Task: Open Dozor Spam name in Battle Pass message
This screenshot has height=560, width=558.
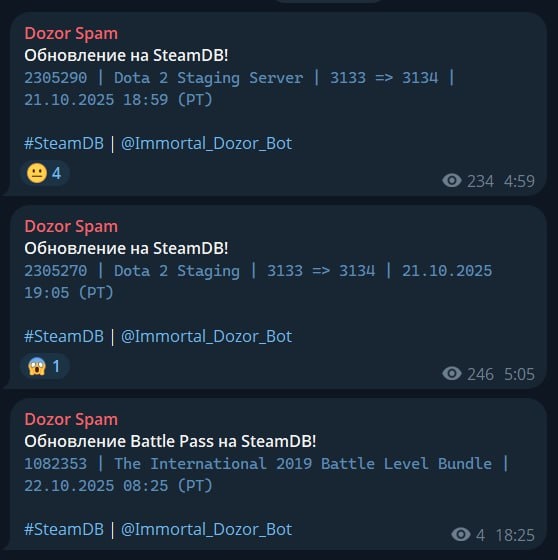Action: [71, 419]
